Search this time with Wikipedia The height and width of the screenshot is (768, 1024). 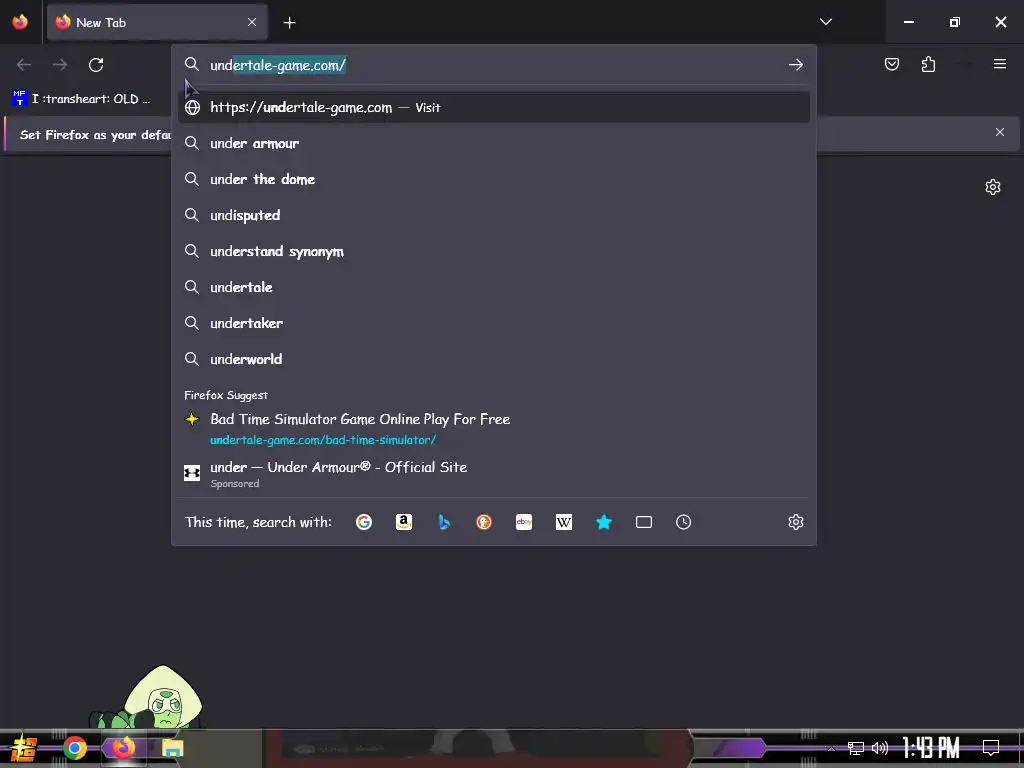[x=564, y=522]
